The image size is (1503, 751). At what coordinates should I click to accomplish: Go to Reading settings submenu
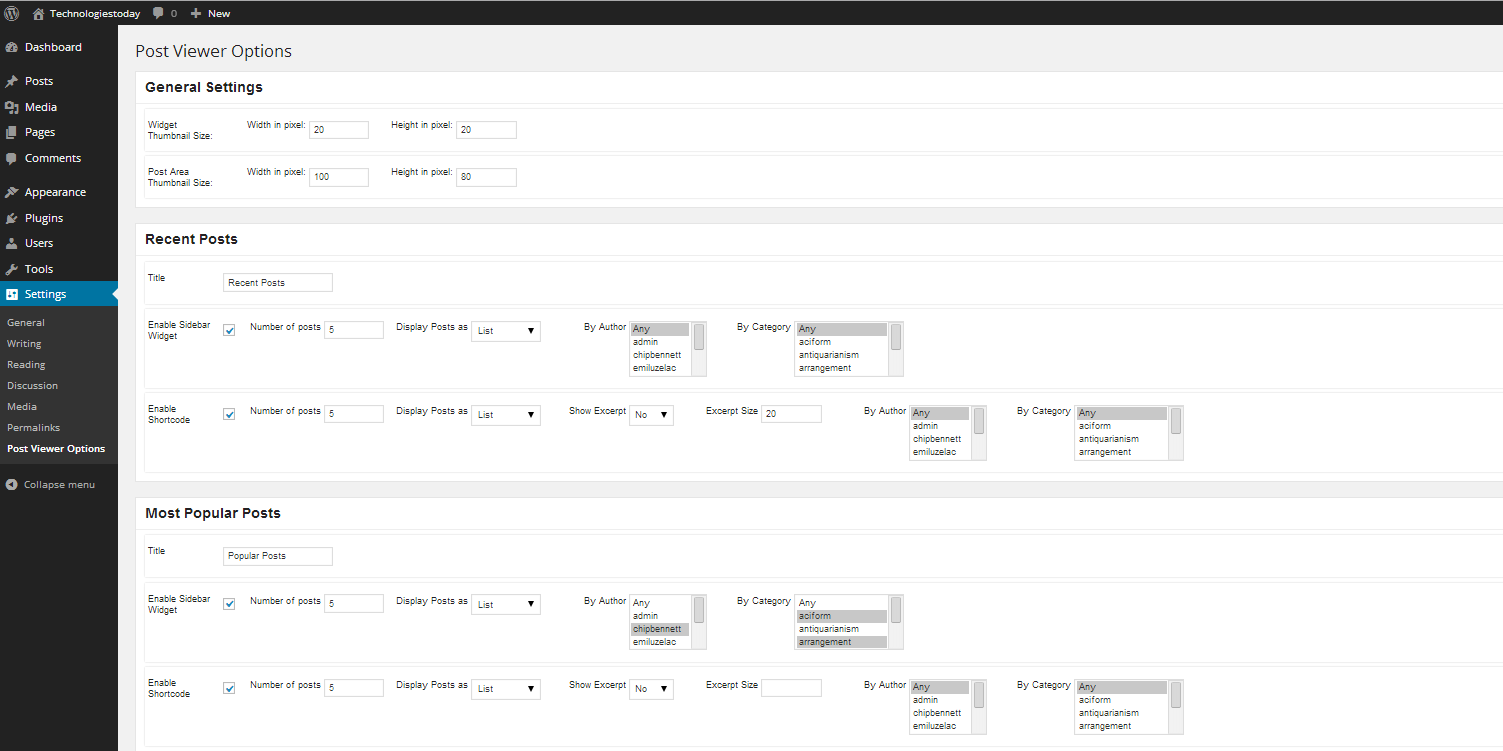click(26, 364)
